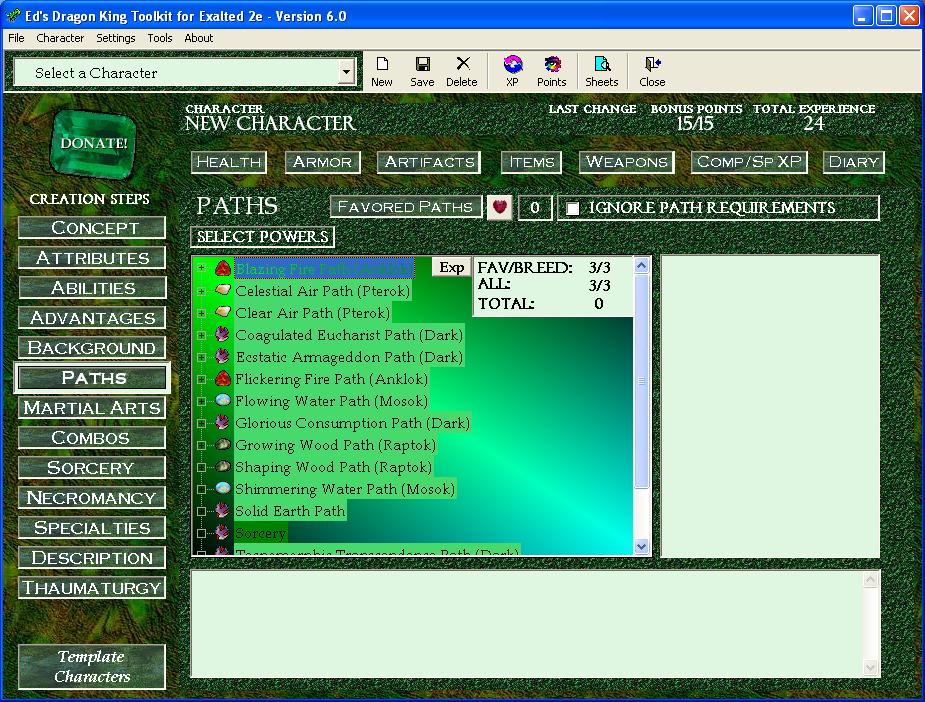Open the Armor section
This screenshot has width=925, height=702.
(x=323, y=162)
